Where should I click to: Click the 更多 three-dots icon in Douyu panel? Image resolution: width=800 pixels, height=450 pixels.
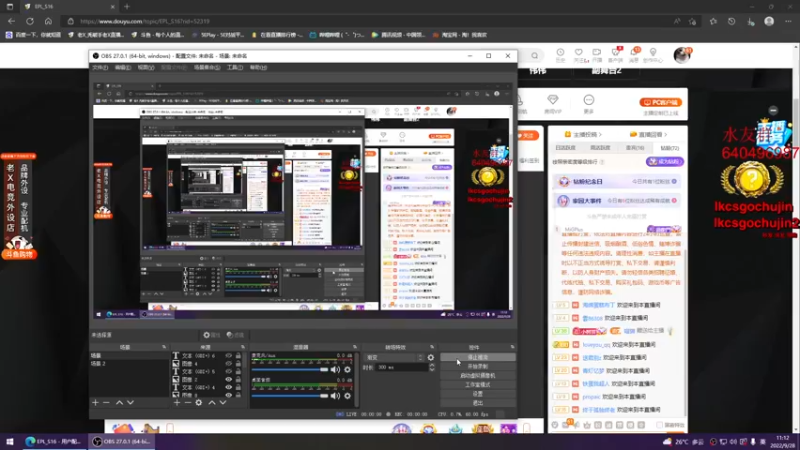[x=589, y=100]
